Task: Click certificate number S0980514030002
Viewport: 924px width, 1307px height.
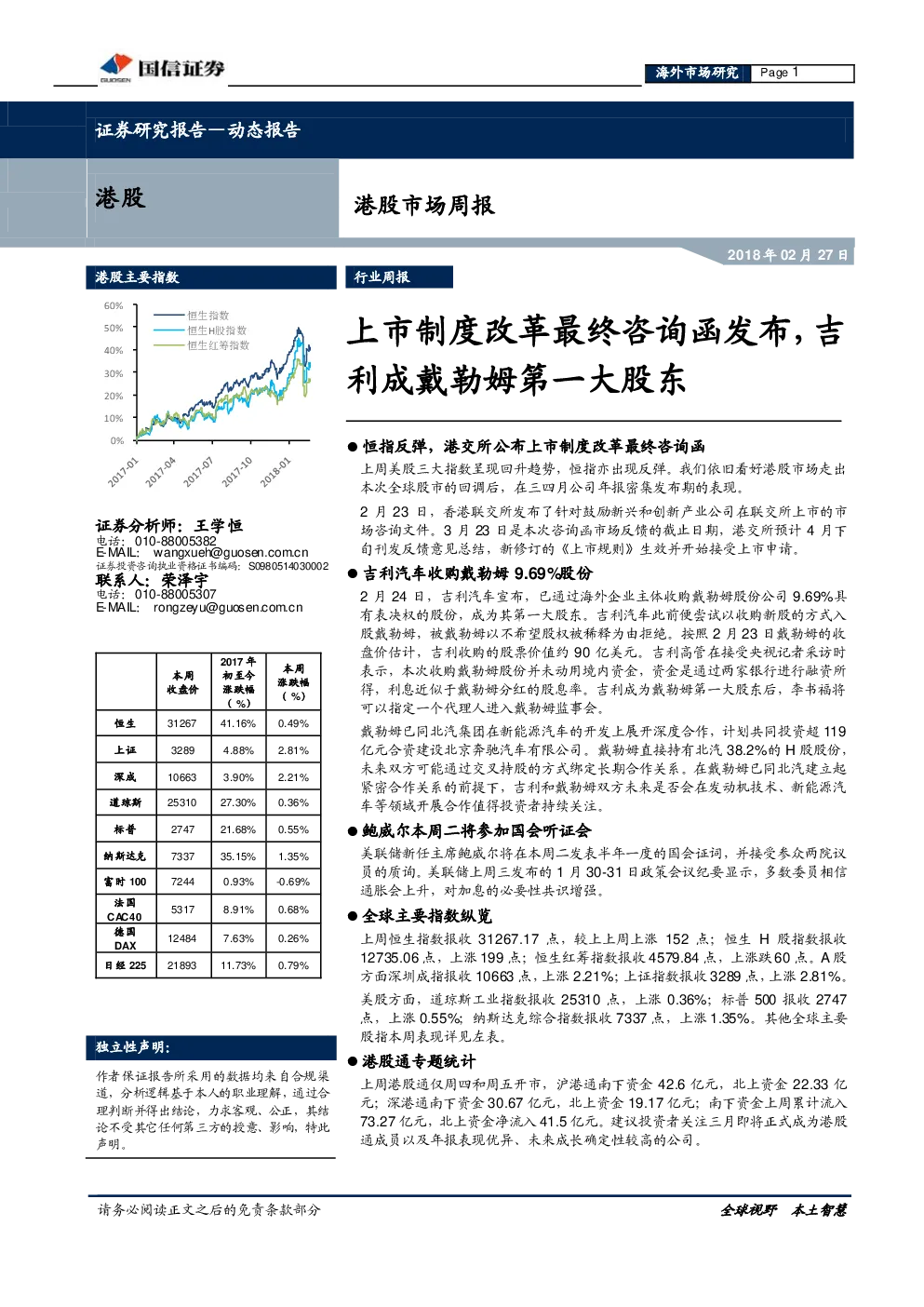Action: click(288, 566)
